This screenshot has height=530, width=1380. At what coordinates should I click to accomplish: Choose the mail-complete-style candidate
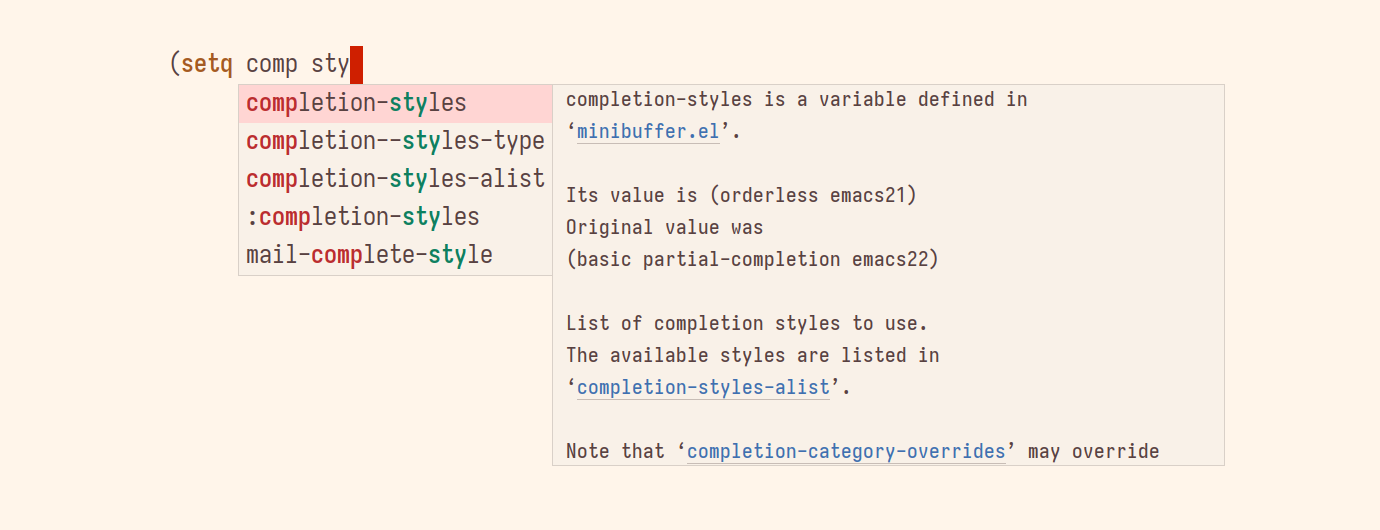(369, 255)
